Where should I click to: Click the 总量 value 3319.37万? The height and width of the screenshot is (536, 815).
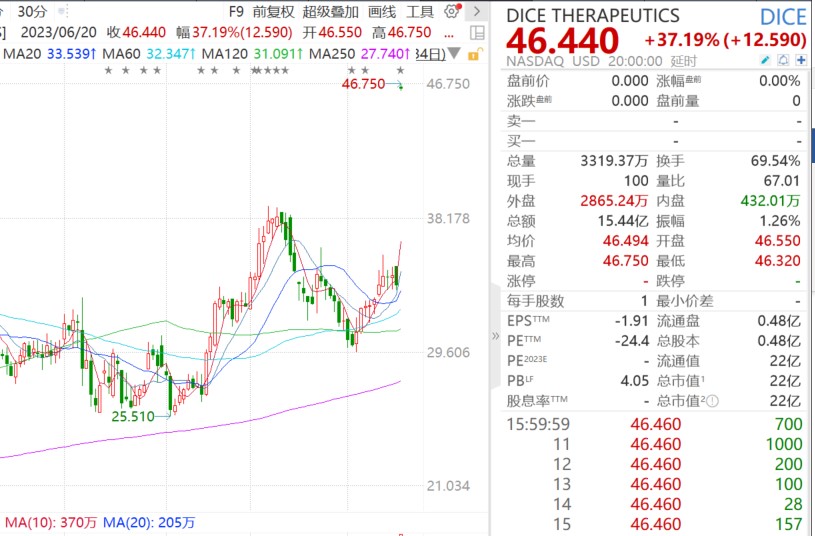pos(614,161)
